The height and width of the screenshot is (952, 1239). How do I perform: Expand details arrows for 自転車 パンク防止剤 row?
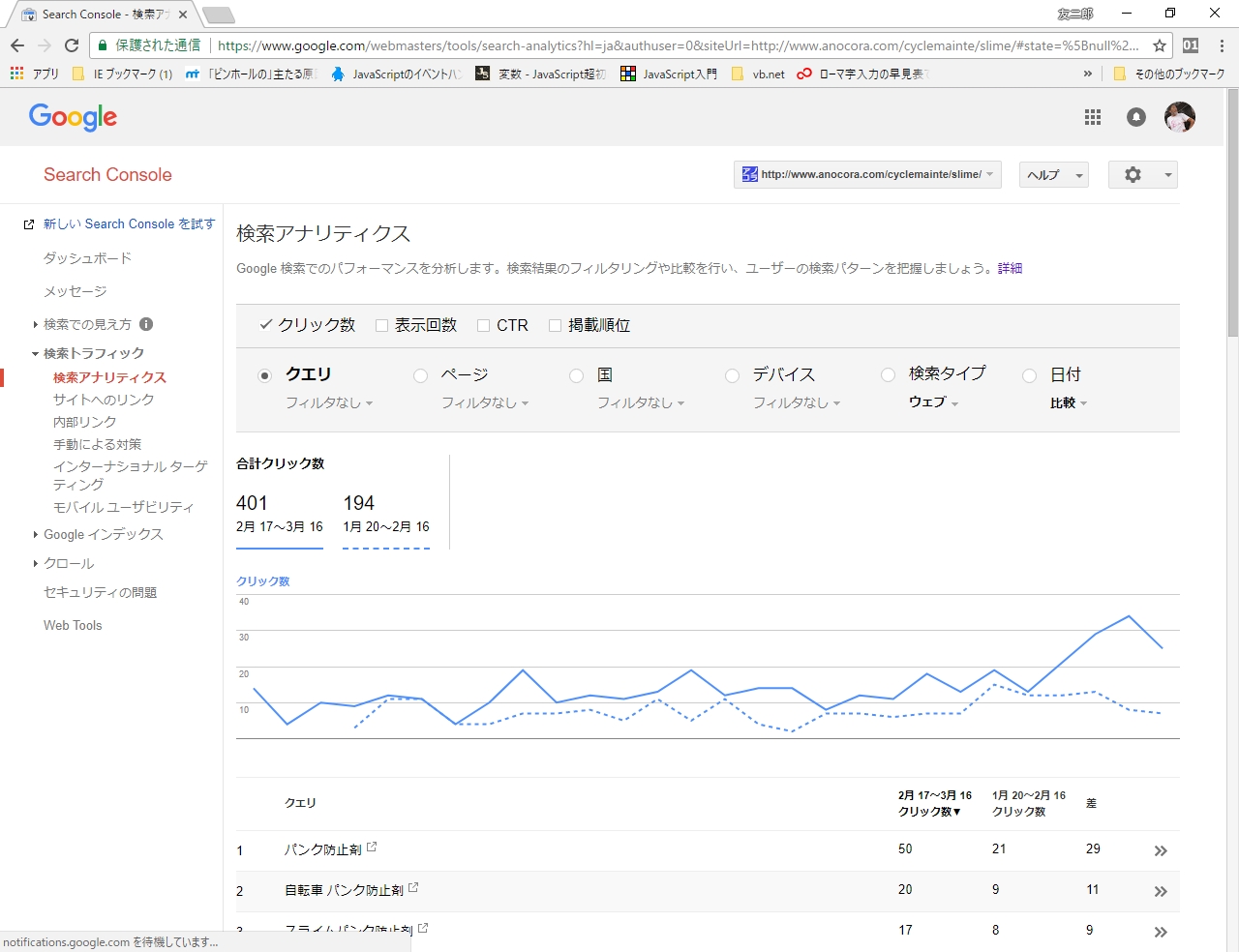1161,892
